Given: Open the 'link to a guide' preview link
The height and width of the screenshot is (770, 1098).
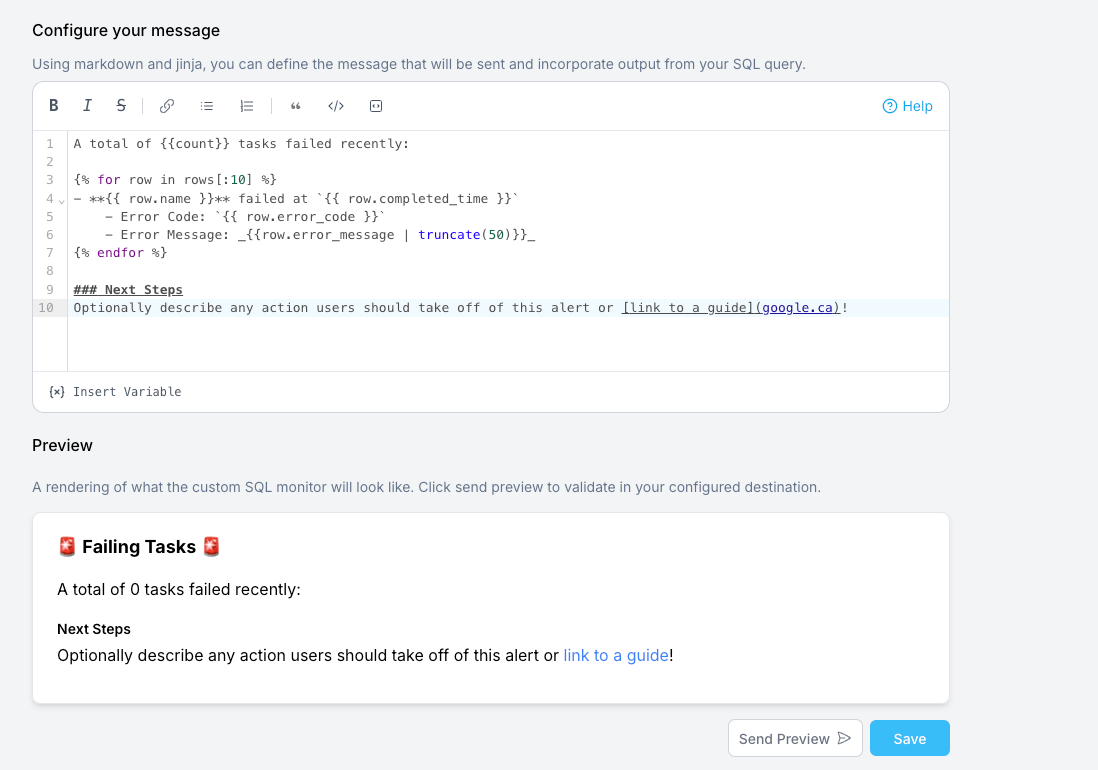Looking at the screenshot, I should pyautogui.click(x=616, y=656).
